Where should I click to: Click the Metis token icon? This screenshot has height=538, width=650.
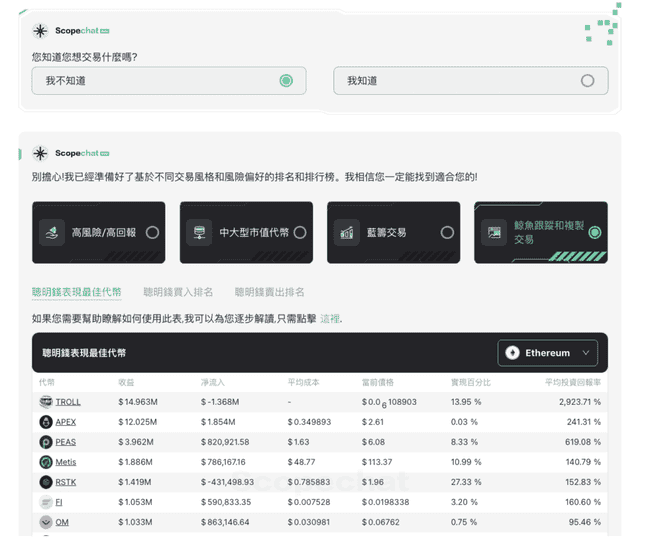click(46, 462)
